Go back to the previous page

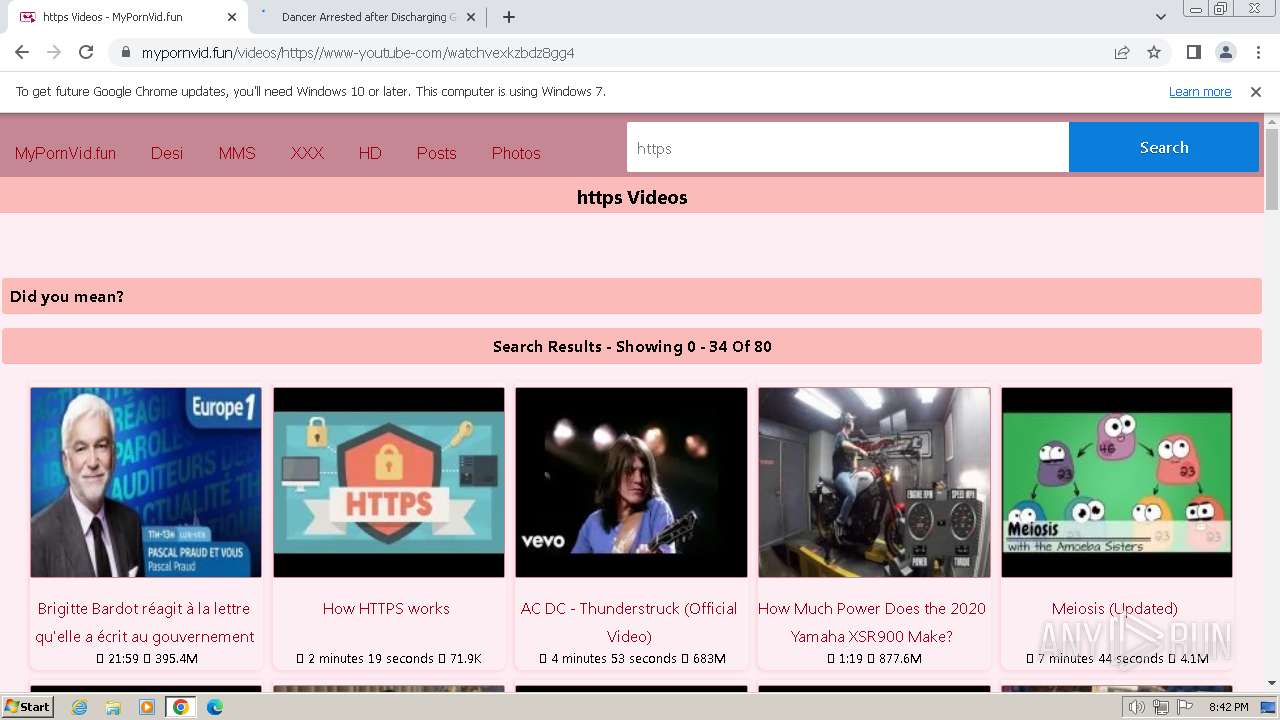tap(22, 52)
